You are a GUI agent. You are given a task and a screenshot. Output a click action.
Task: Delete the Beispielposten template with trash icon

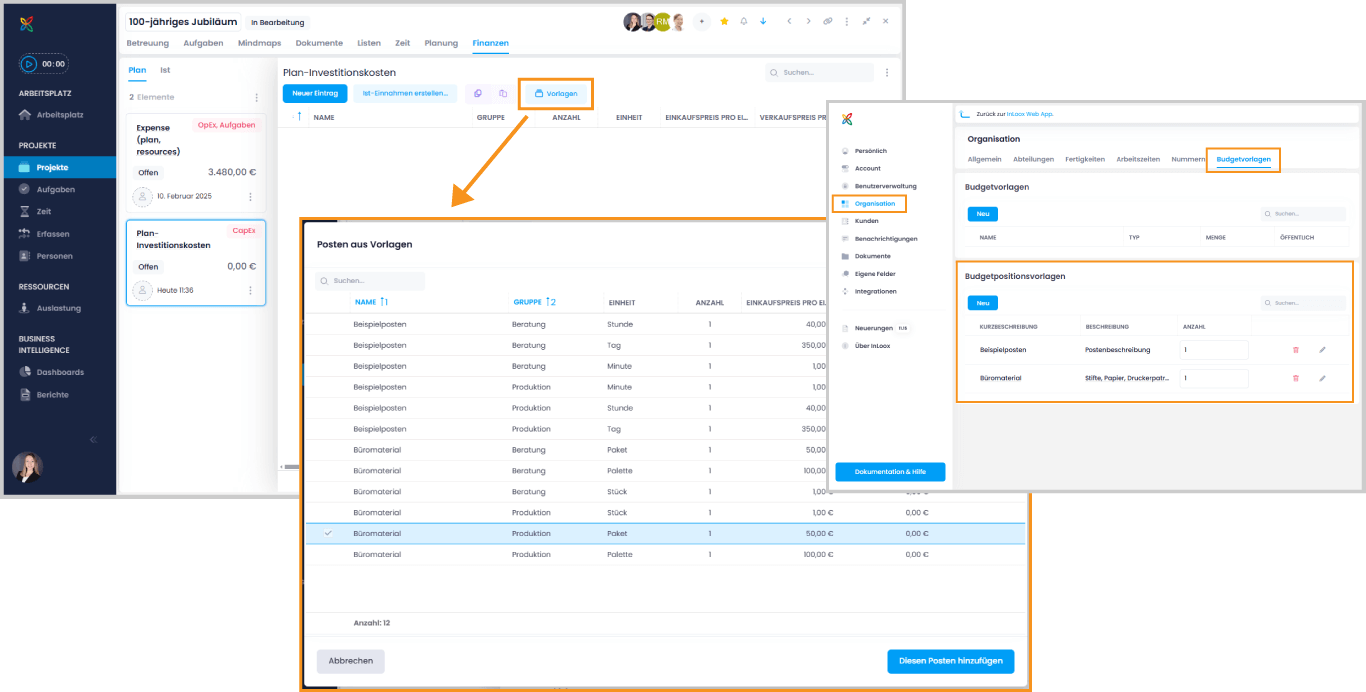click(1296, 349)
